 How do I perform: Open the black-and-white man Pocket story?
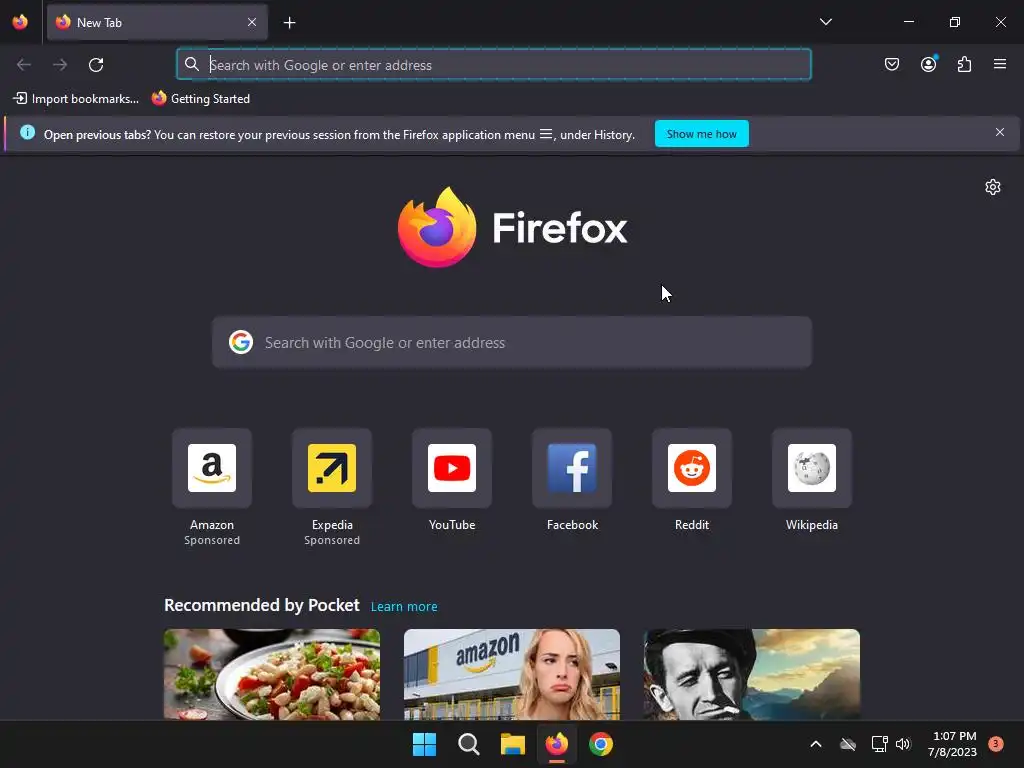[x=752, y=674]
